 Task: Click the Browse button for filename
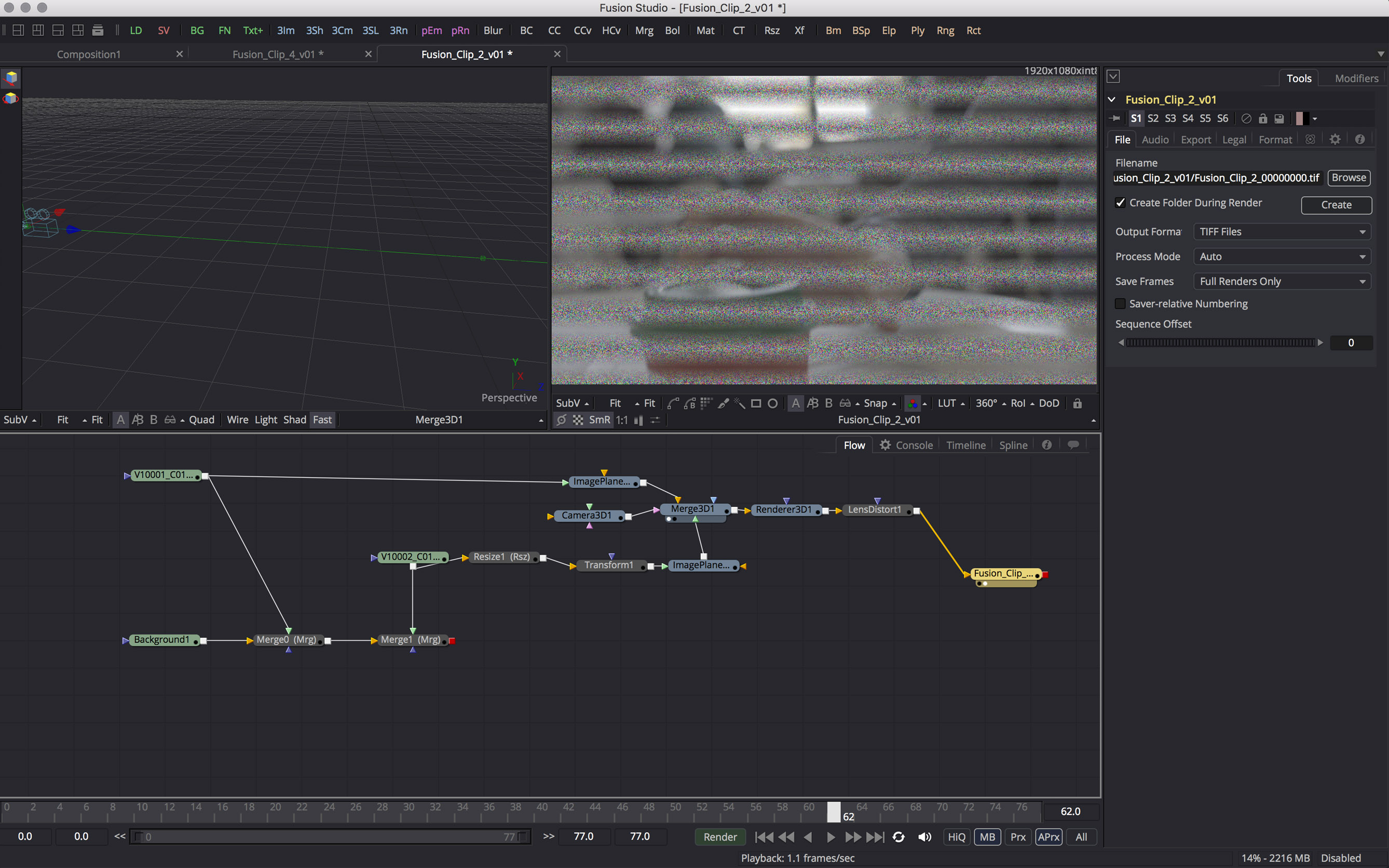1348,178
